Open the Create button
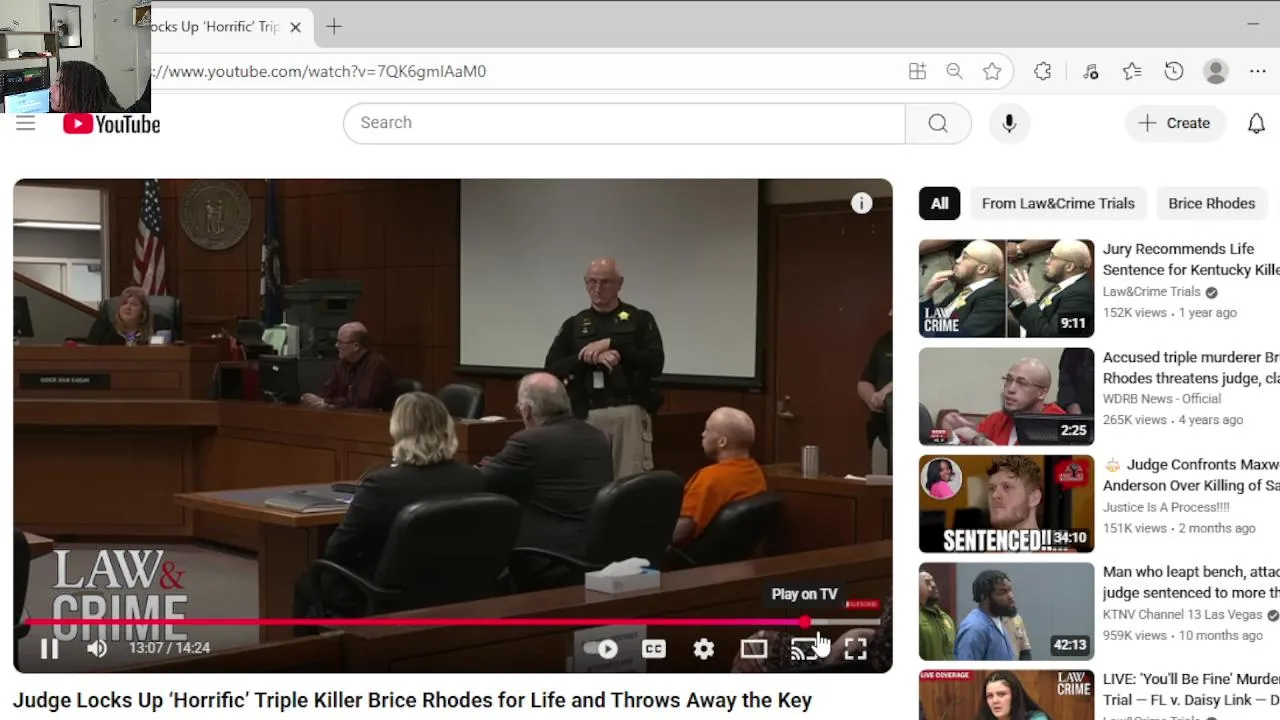Viewport: 1280px width, 720px height. (x=1174, y=123)
